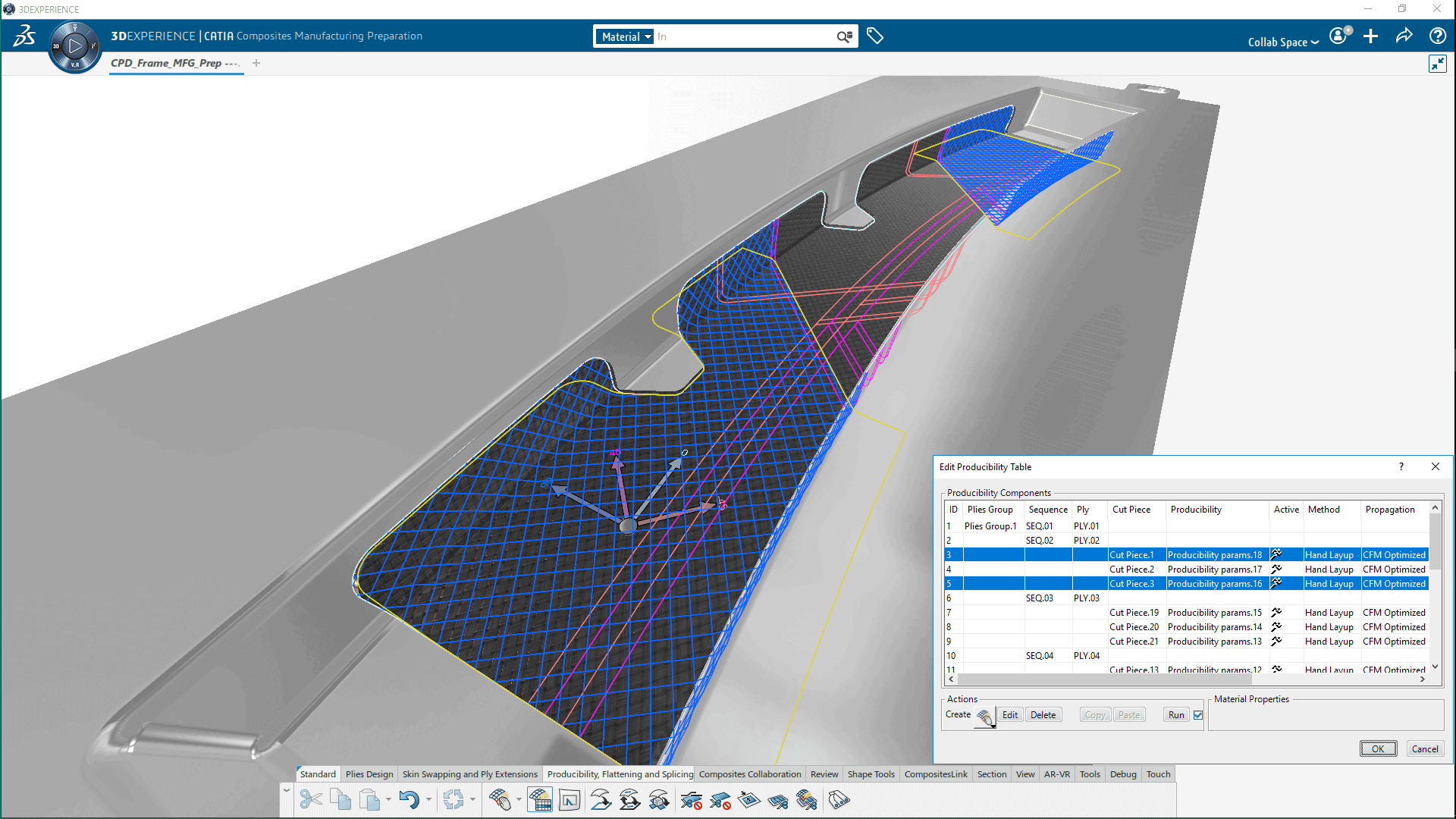The height and width of the screenshot is (819, 1456).
Task: Toggle Active icon for Cut Piece.2
Action: pos(1276,569)
